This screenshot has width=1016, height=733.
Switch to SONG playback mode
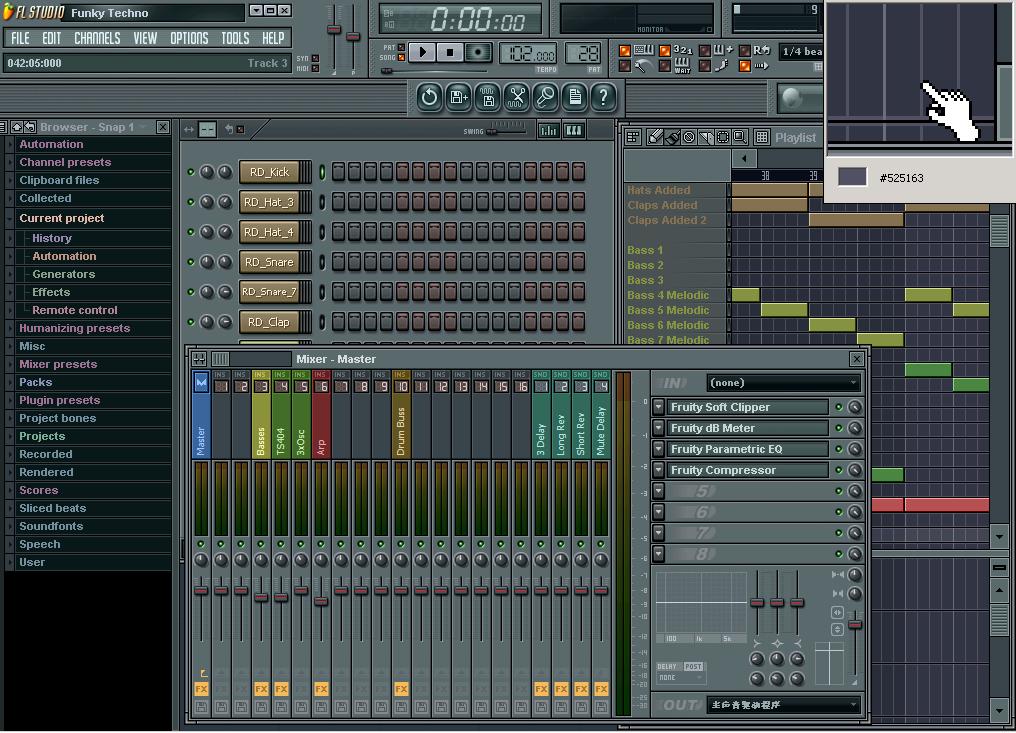tap(401, 58)
